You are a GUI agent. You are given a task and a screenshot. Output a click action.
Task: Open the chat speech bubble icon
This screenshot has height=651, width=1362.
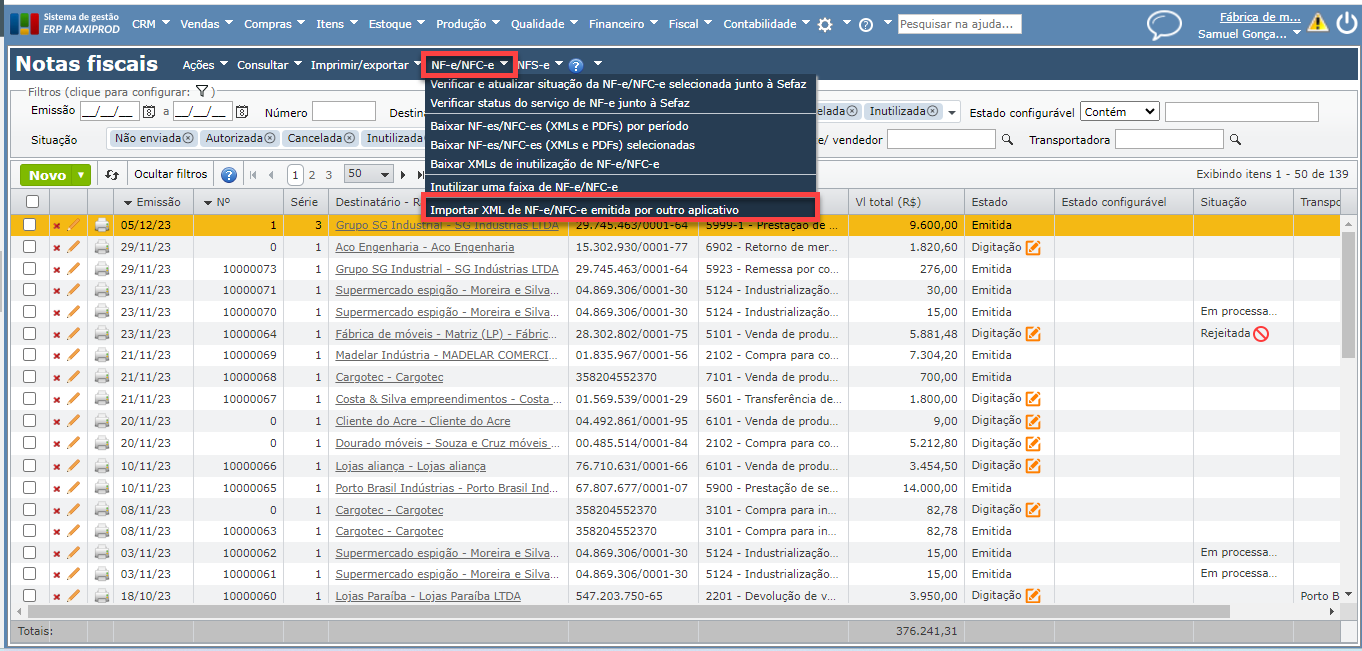[1163, 24]
